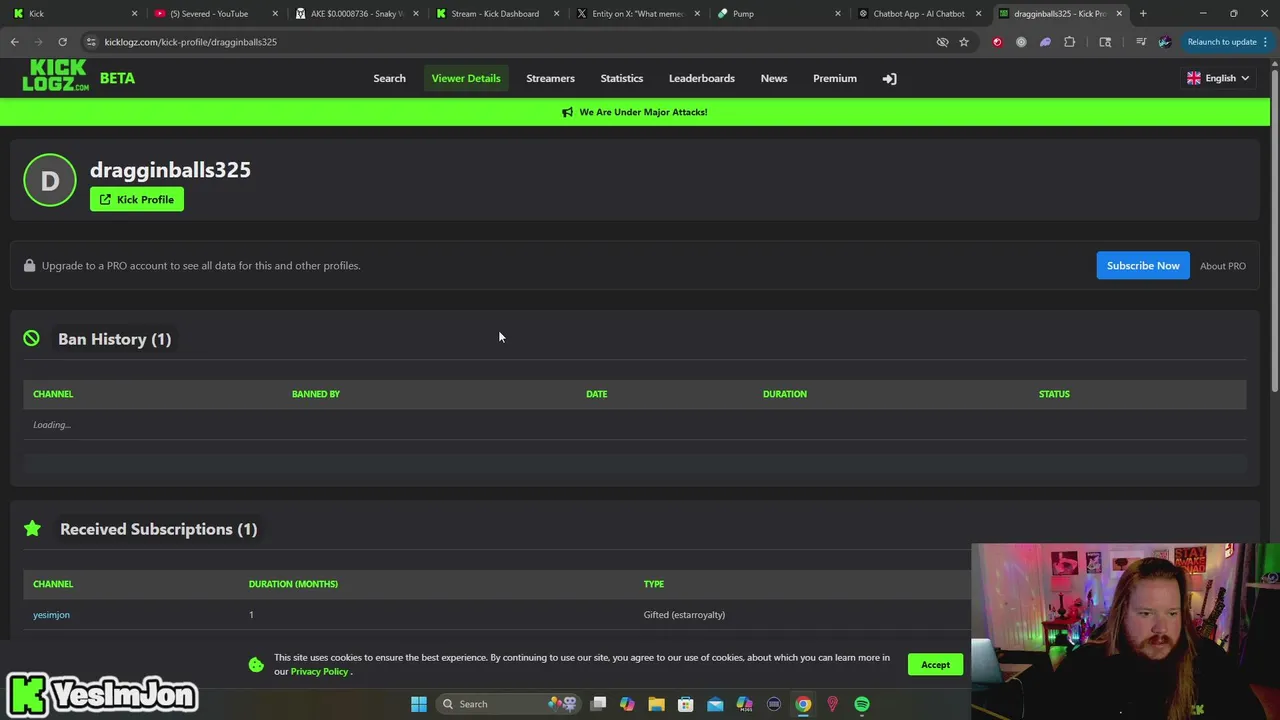
Task: Open the About PRO link
Action: pyautogui.click(x=1222, y=266)
